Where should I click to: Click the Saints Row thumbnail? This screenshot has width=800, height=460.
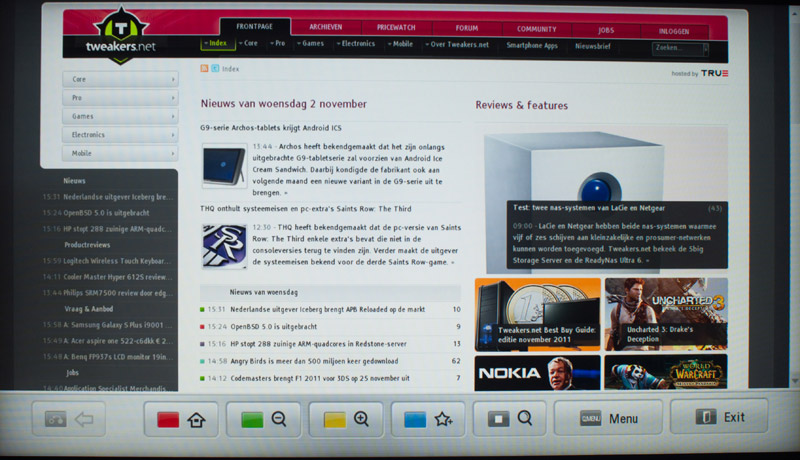pyautogui.click(x=224, y=246)
